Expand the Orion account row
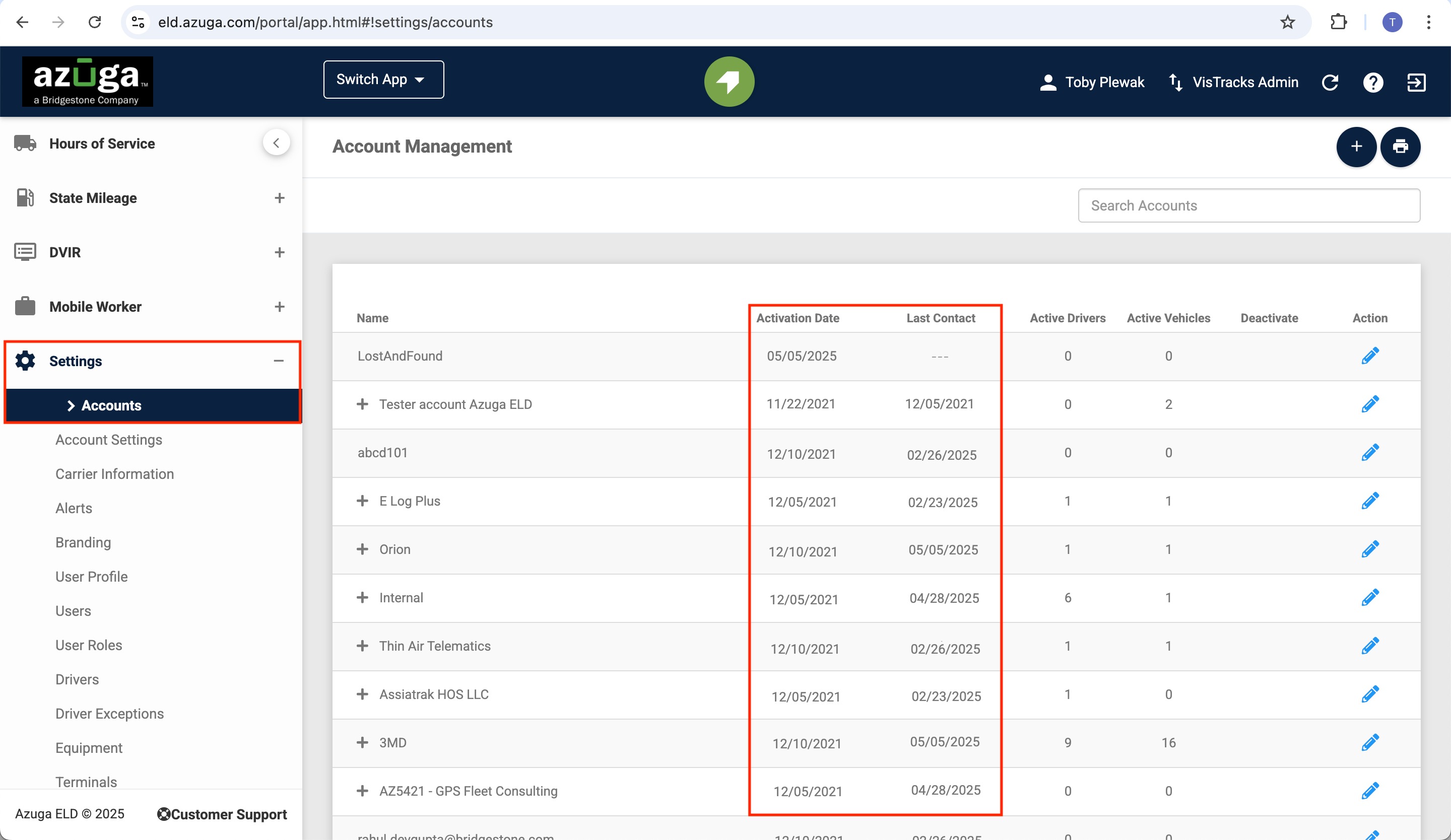Screen dimensions: 1451x840 click(x=362, y=549)
